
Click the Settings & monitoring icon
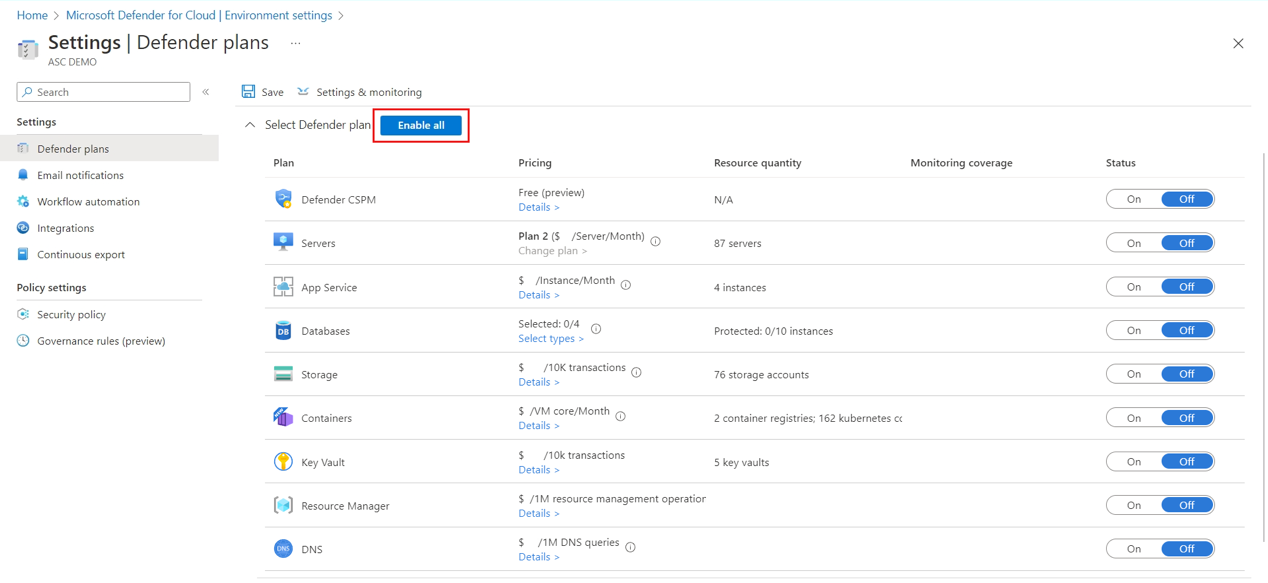tap(303, 91)
